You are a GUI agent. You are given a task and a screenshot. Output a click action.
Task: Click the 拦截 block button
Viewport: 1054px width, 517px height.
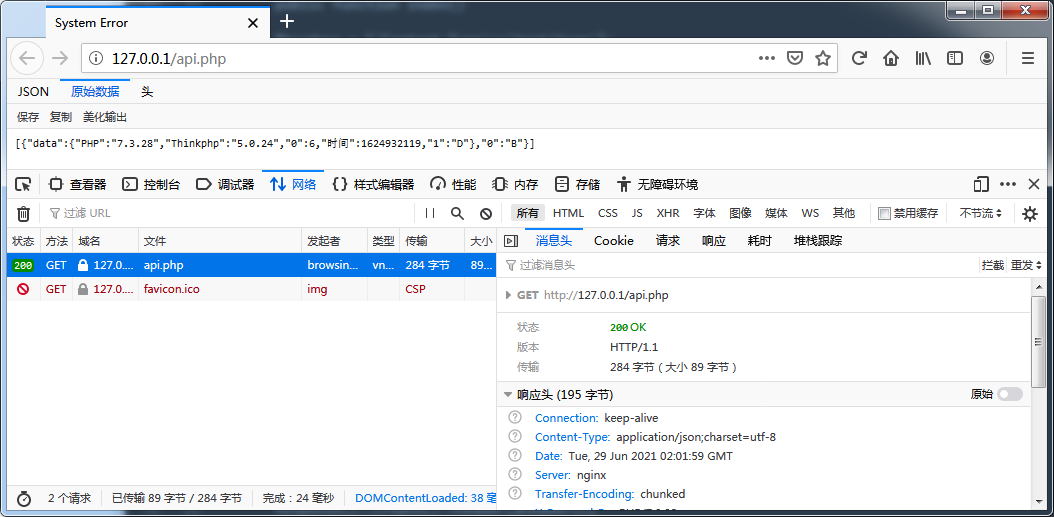pos(993,266)
